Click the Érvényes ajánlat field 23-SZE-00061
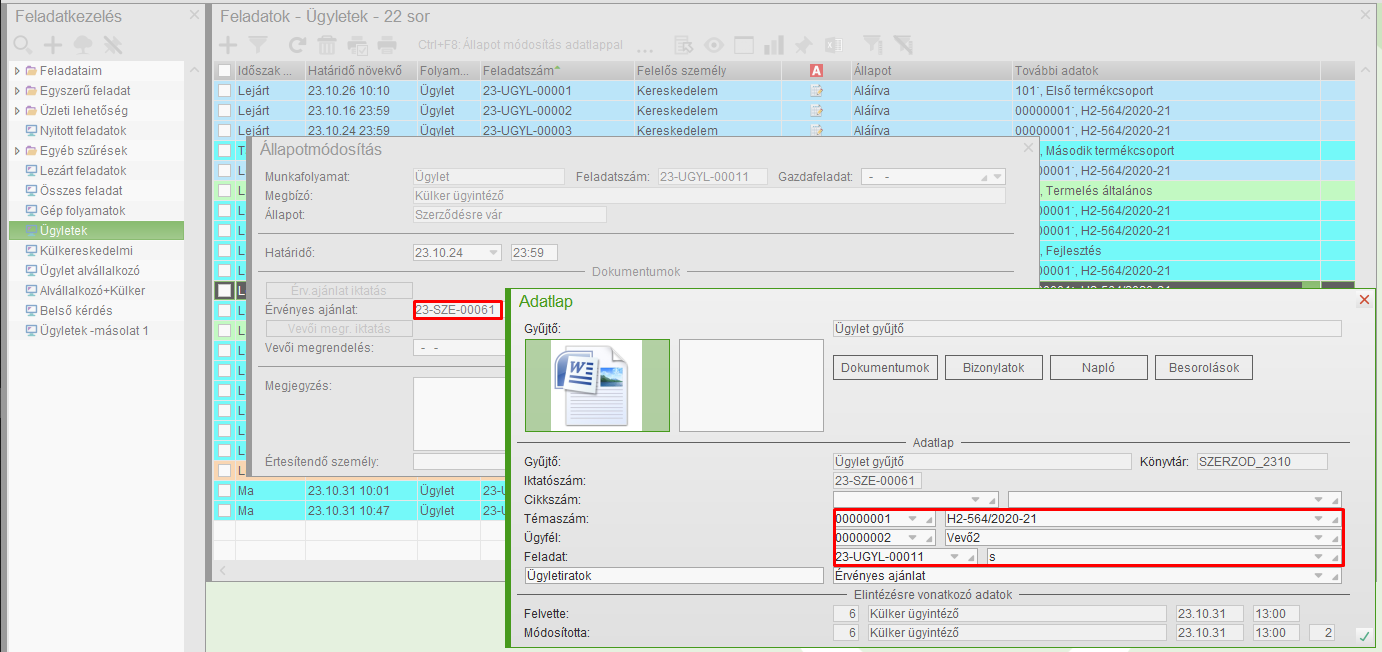 457,310
